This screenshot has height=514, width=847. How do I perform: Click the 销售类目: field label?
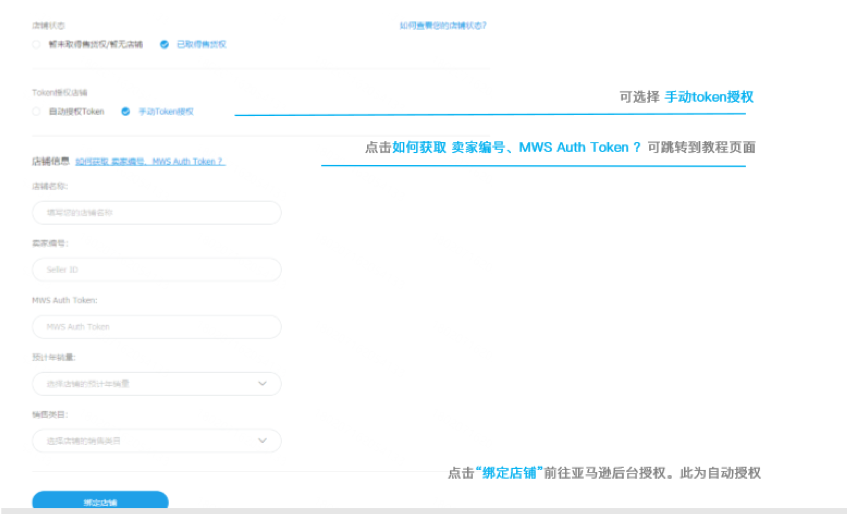tap(50, 414)
